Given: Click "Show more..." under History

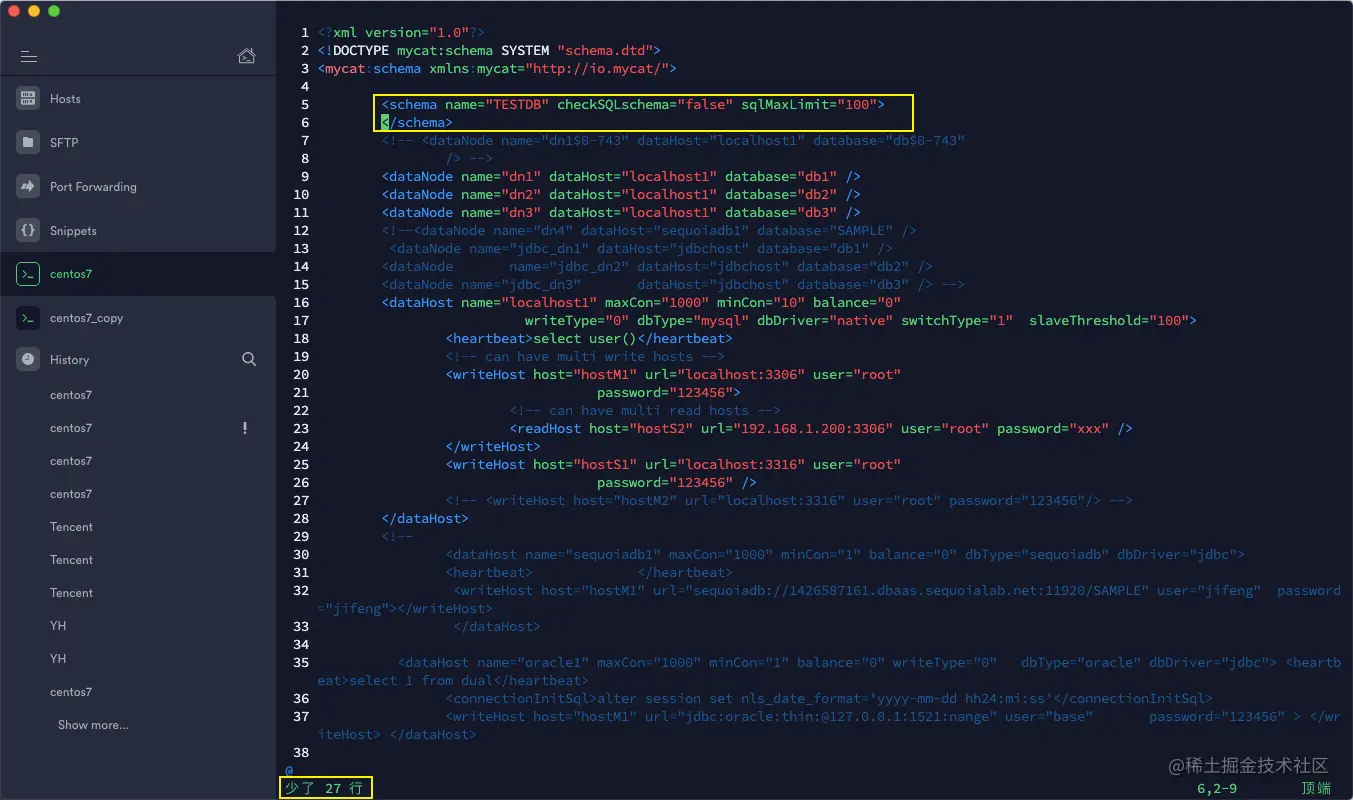Looking at the screenshot, I should 93,725.
